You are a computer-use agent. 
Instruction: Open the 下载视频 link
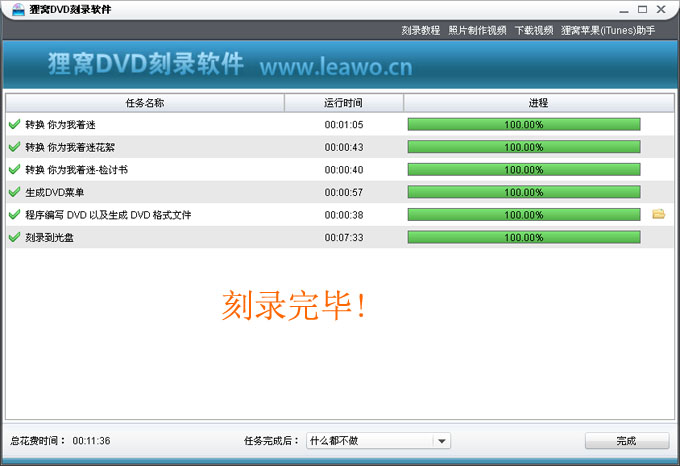click(x=534, y=30)
